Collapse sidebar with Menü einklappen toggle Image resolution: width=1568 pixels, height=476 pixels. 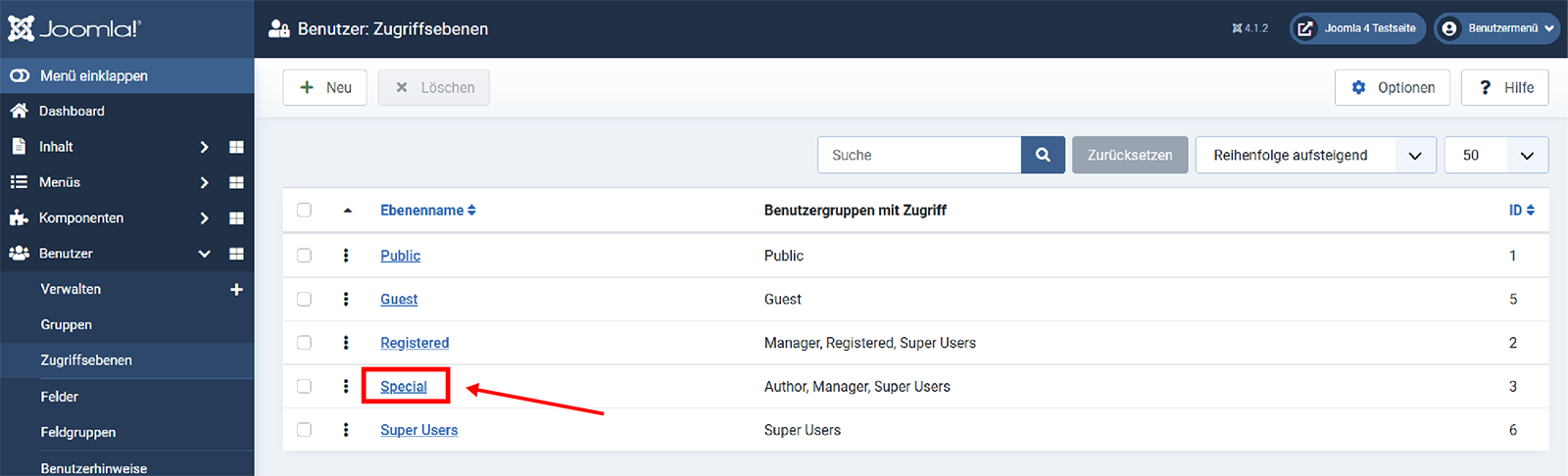93,75
